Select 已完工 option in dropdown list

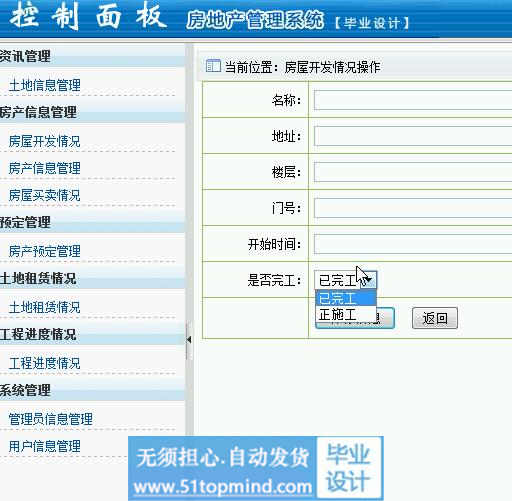tap(346, 298)
